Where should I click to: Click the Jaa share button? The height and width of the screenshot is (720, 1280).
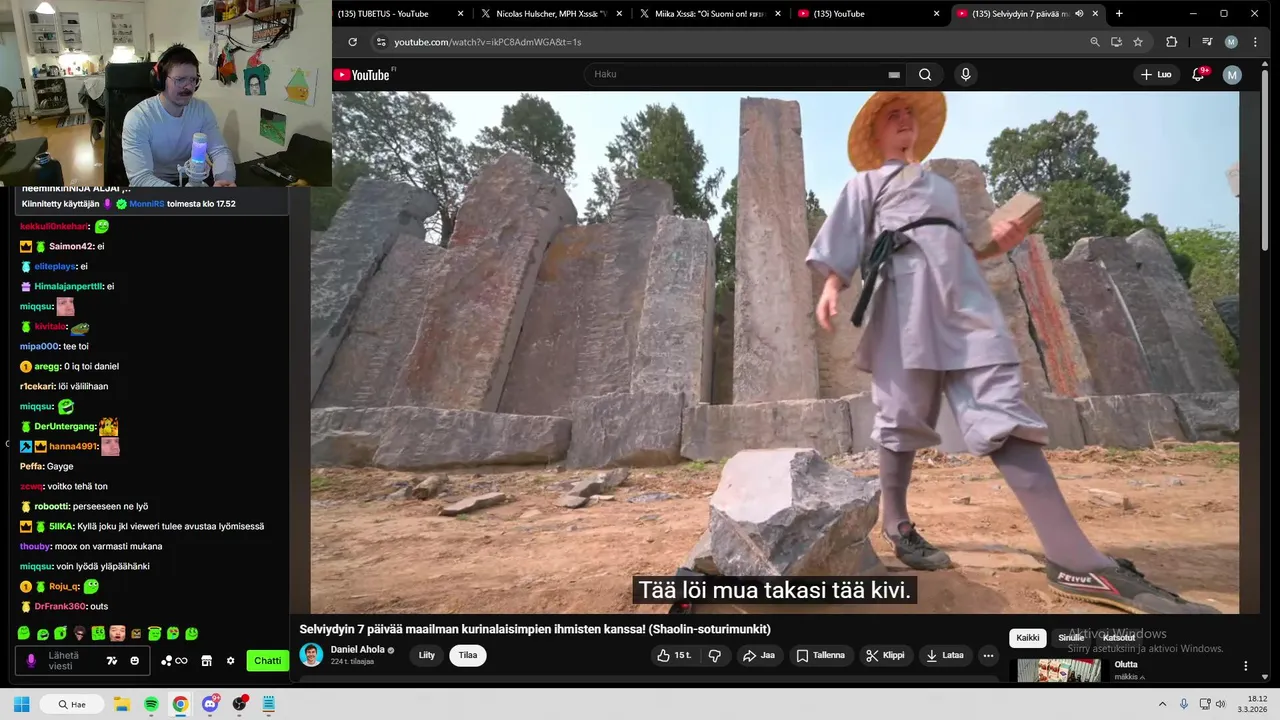759,656
